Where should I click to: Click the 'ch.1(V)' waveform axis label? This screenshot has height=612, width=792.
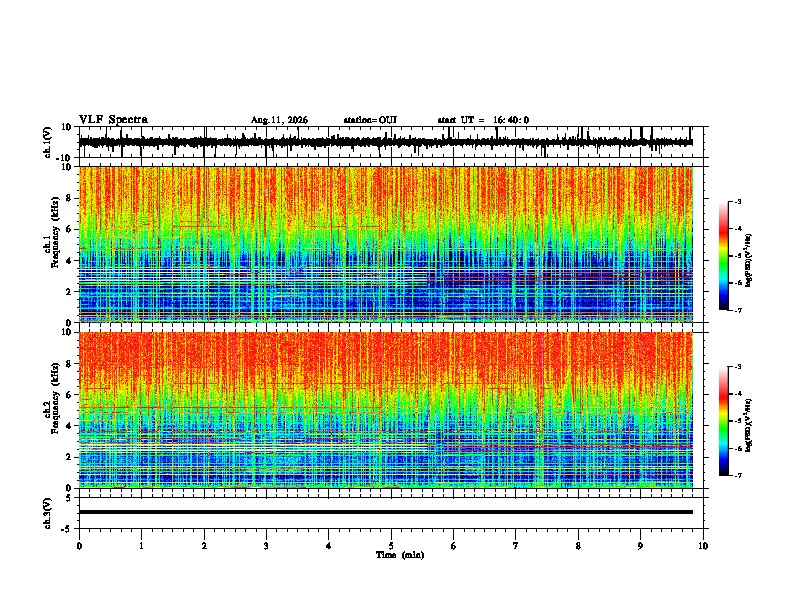point(48,142)
